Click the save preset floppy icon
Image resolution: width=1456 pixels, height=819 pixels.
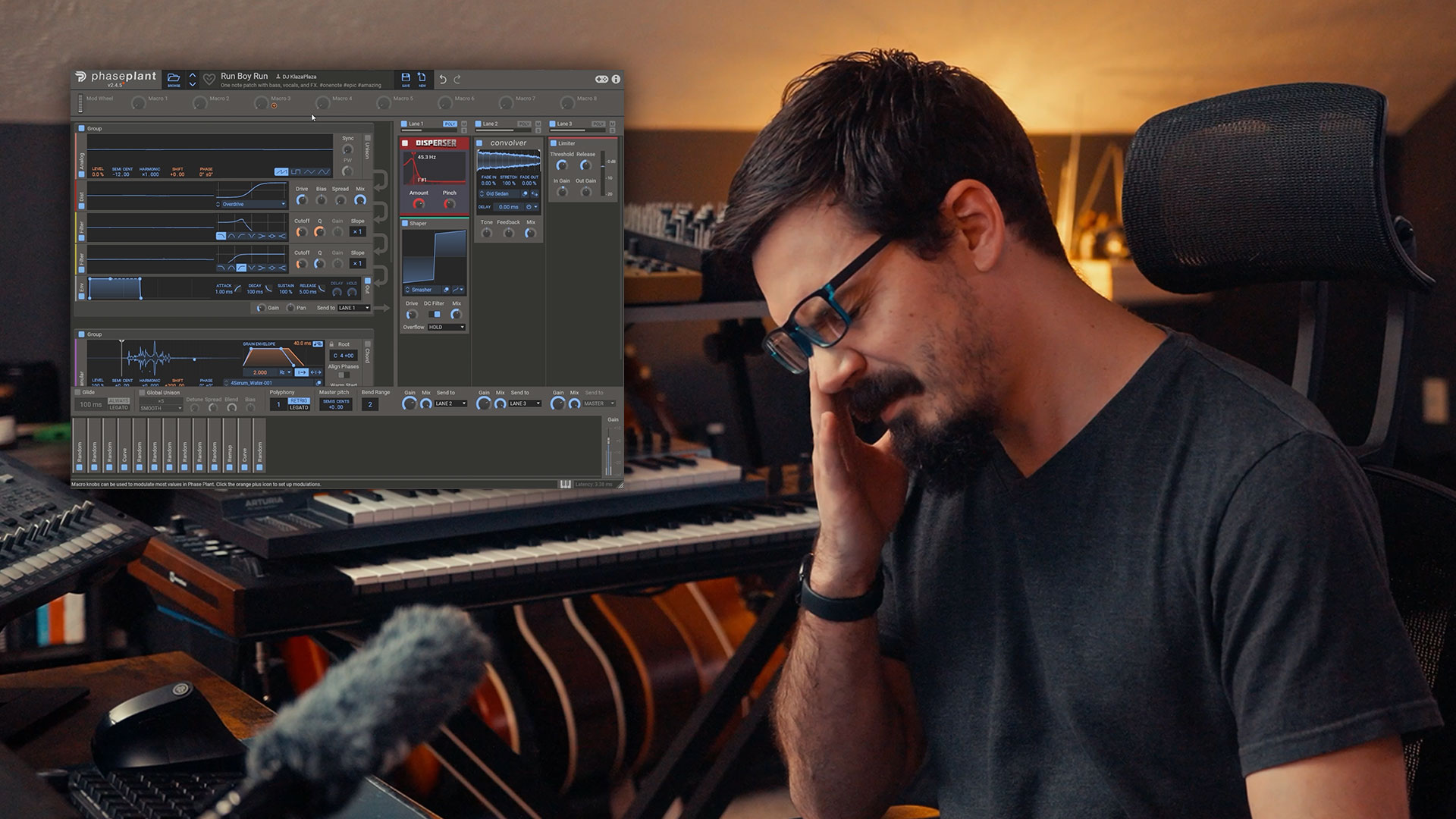[406, 78]
